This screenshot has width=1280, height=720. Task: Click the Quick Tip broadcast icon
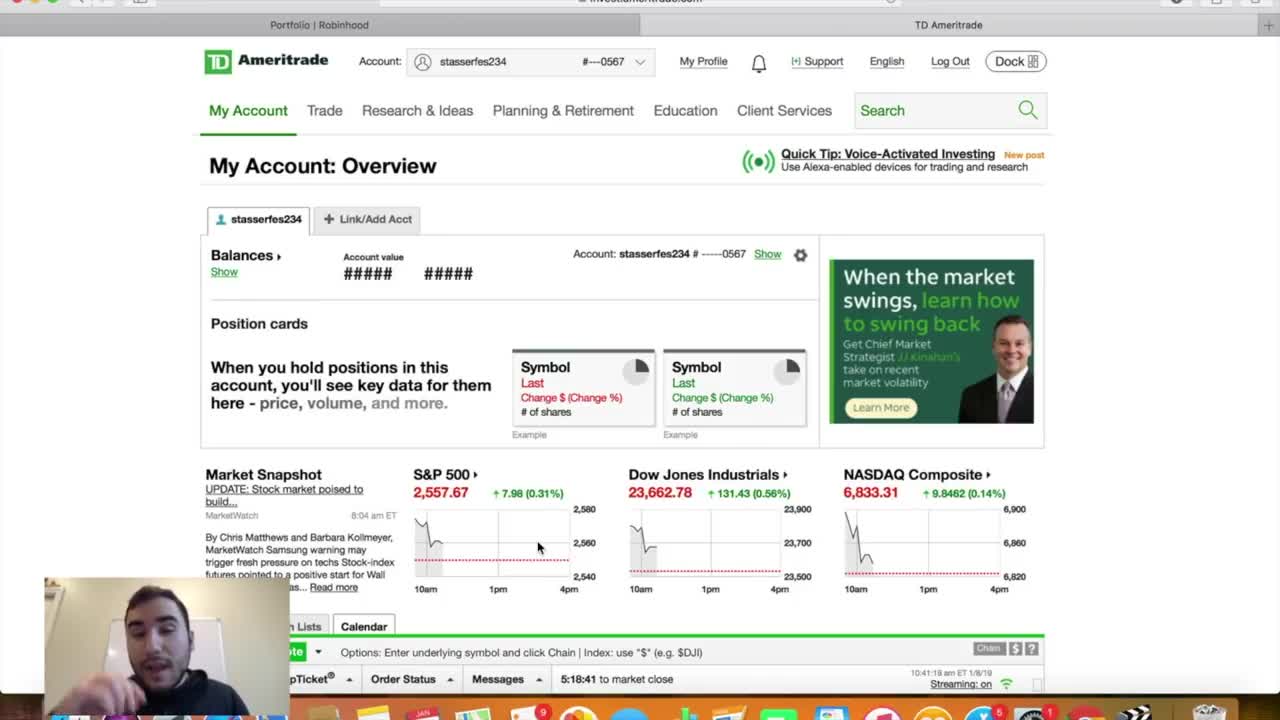(758, 161)
